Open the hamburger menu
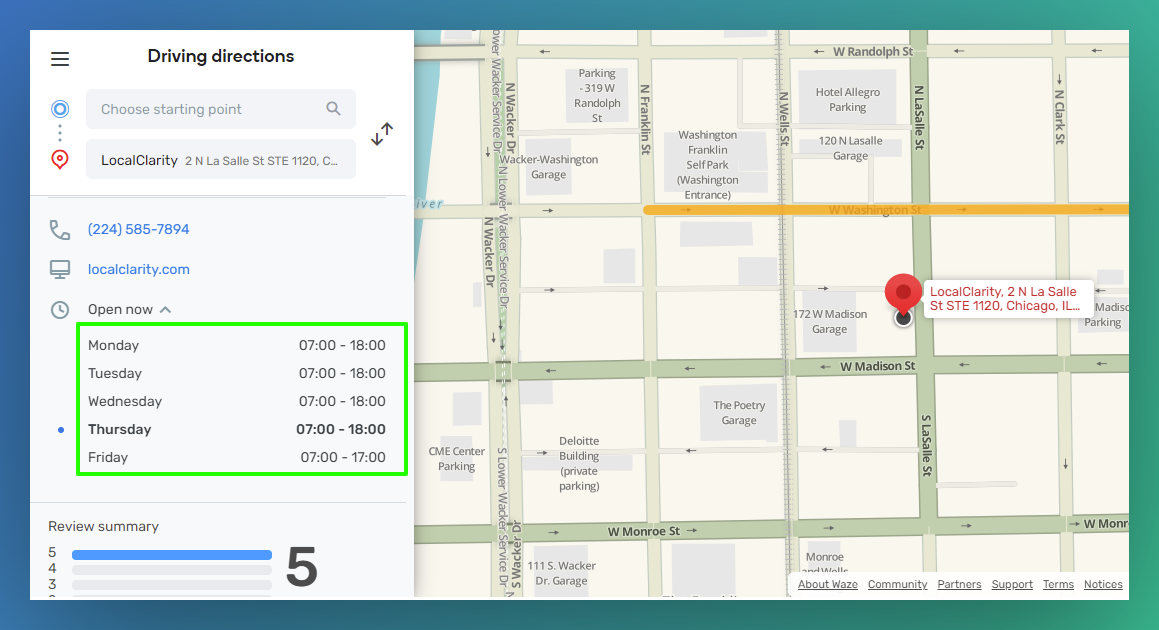The width and height of the screenshot is (1159, 630). [x=60, y=59]
